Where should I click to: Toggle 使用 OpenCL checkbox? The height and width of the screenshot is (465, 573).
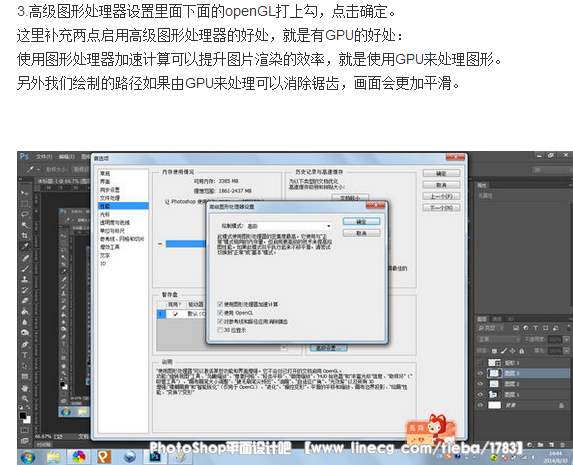(x=220, y=313)
